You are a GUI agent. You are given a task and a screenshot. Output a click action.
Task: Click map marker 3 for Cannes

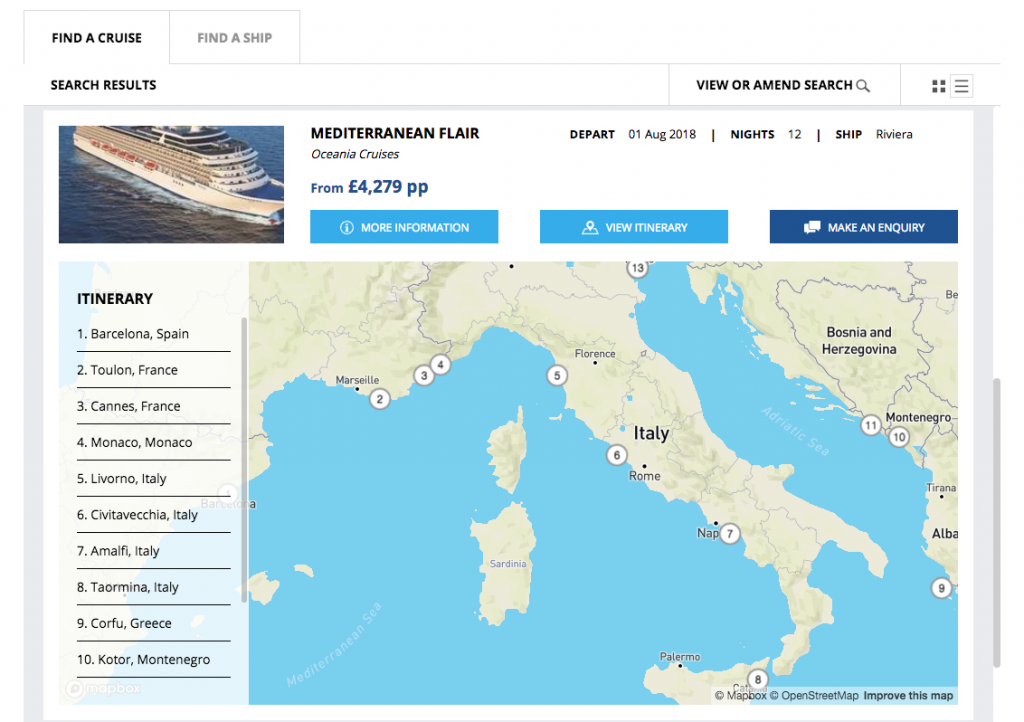click(x=424, y=375)
